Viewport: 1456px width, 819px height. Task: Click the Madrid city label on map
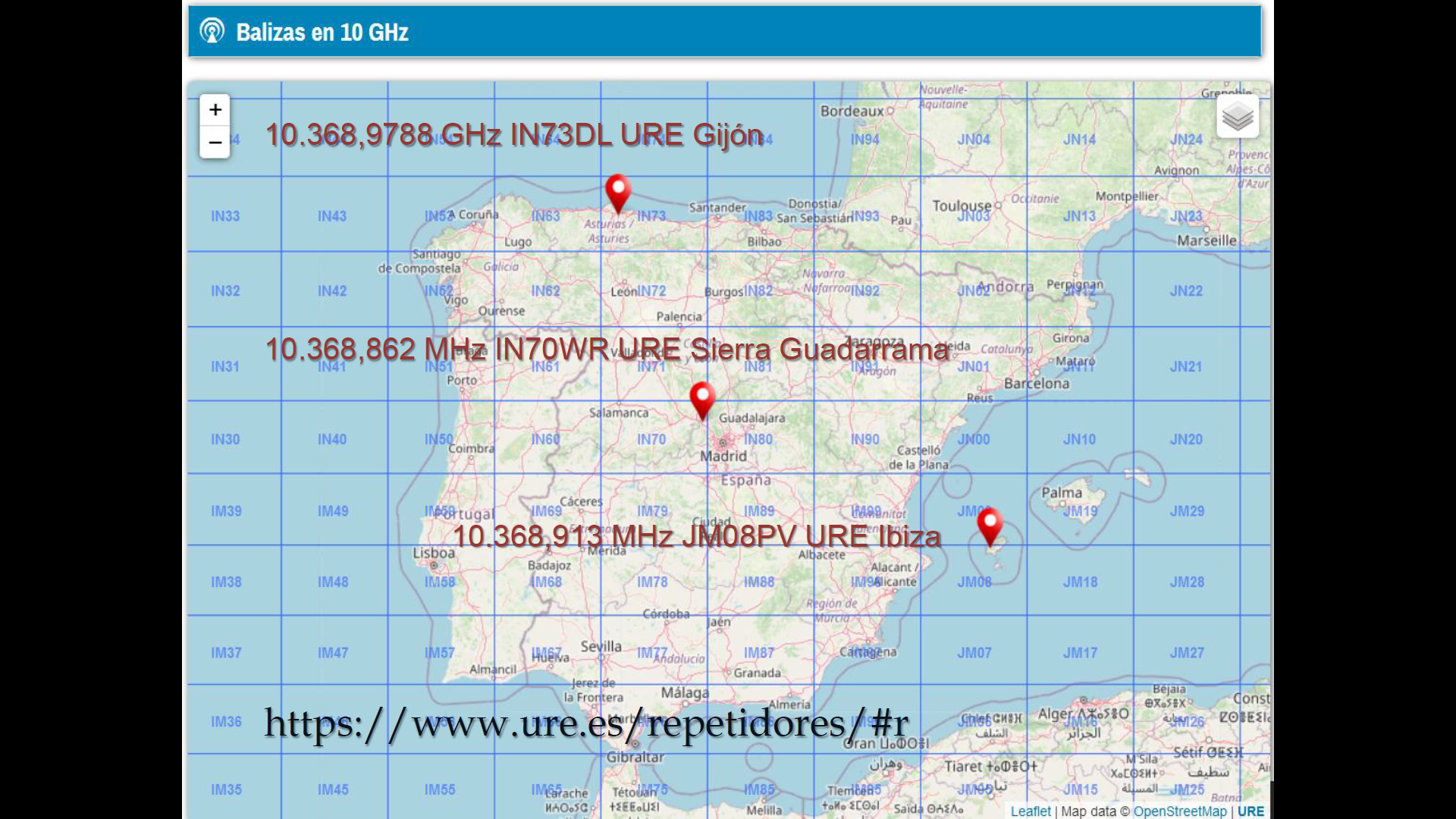pyautogui.click(x=723, y=456)
